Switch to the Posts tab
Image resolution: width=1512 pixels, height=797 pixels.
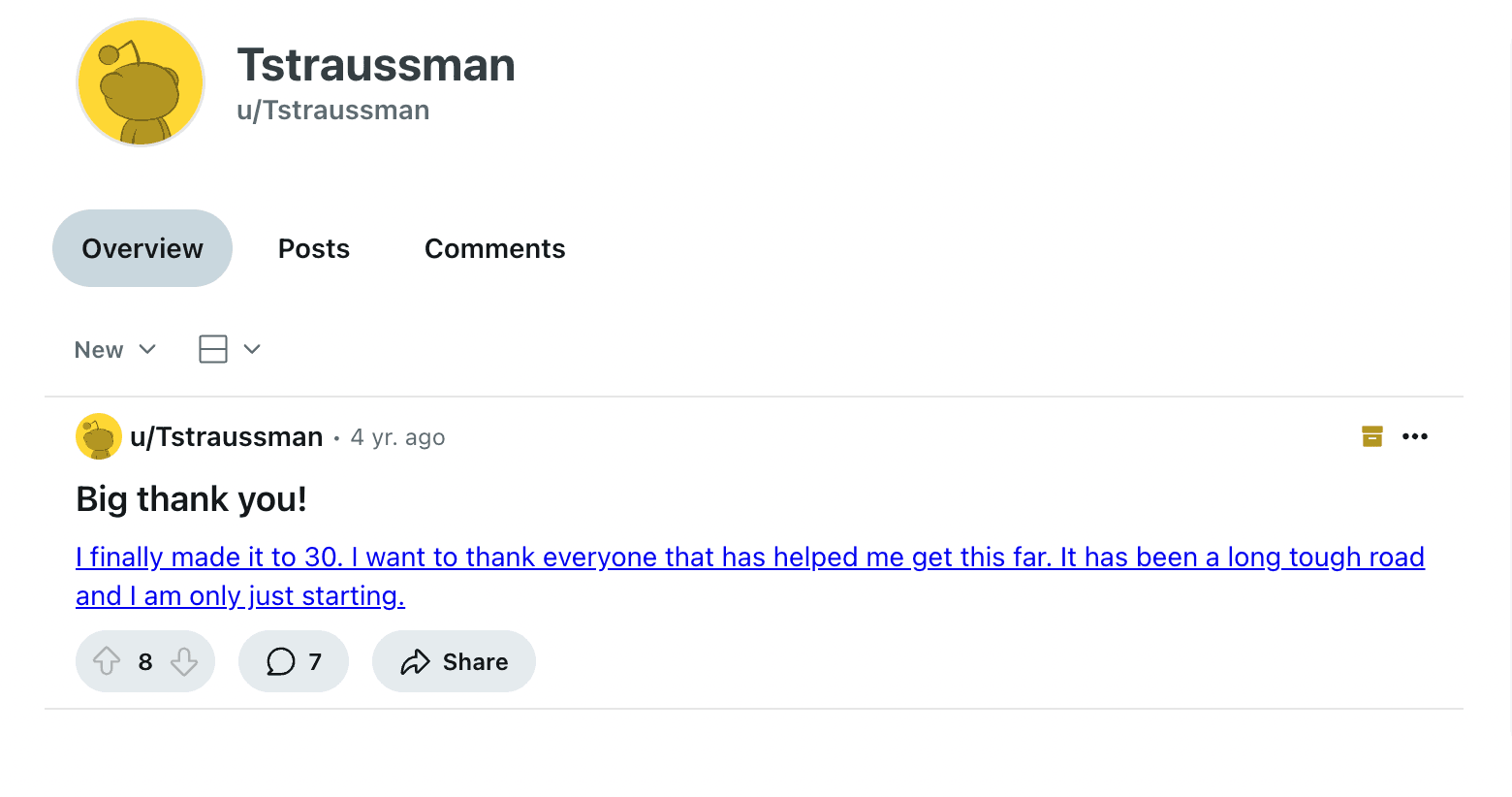coord(313,248)
